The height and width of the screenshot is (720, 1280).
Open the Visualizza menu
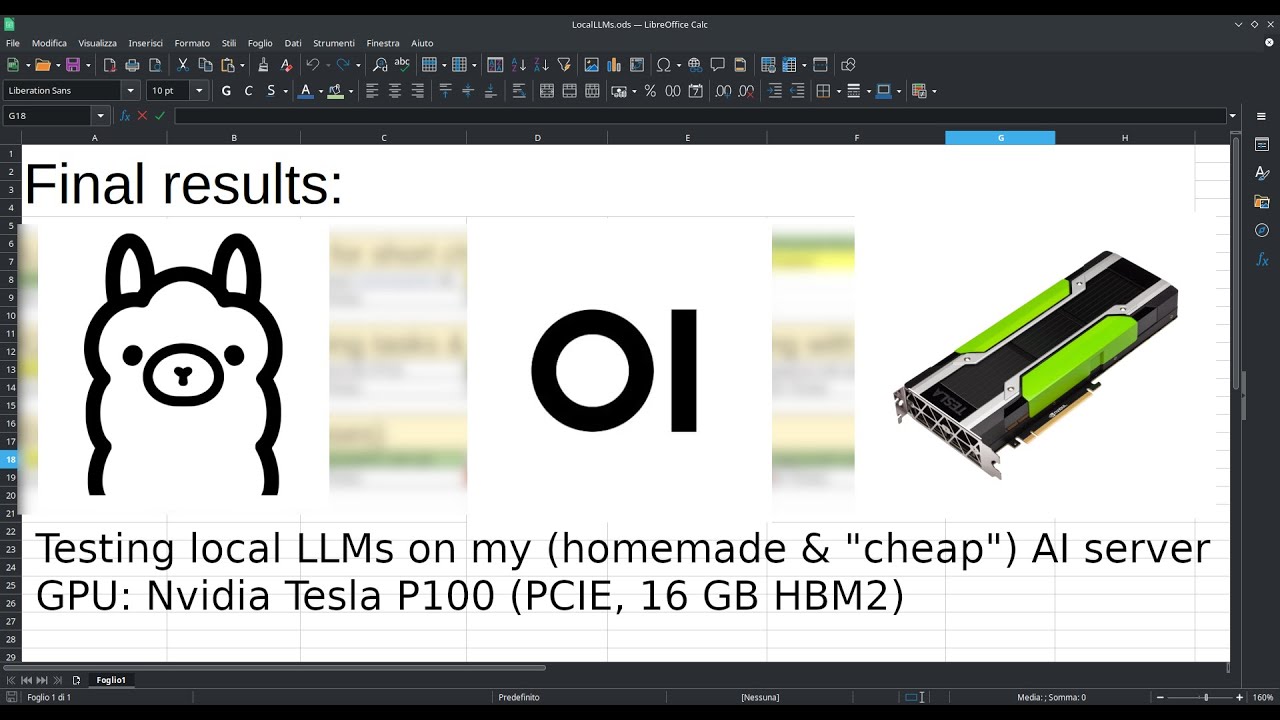tap(98, 43)
